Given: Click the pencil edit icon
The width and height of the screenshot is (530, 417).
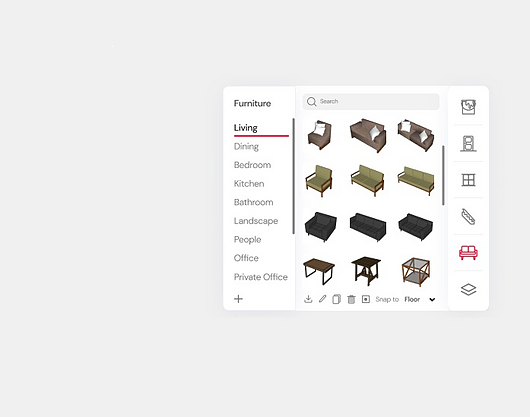Looking at the screenshot, I should coord(322,299).
